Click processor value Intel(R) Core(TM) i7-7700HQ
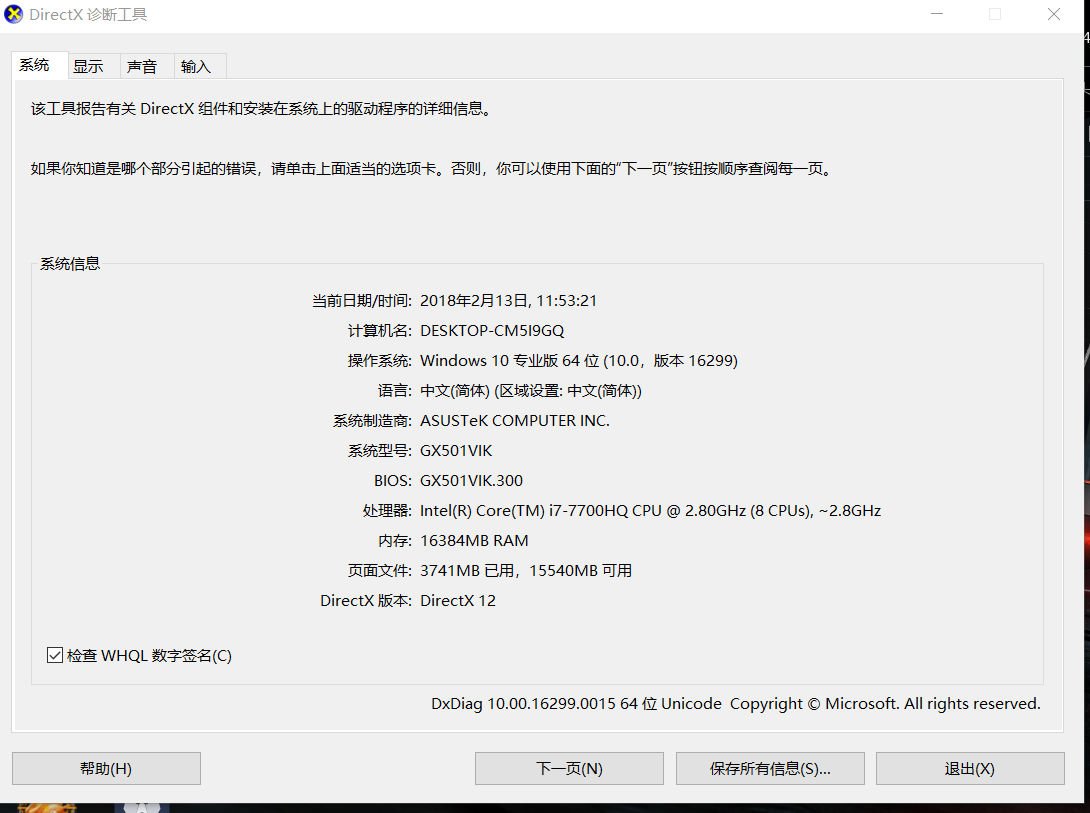1090x813 pixels. click(x=651, y=511)
